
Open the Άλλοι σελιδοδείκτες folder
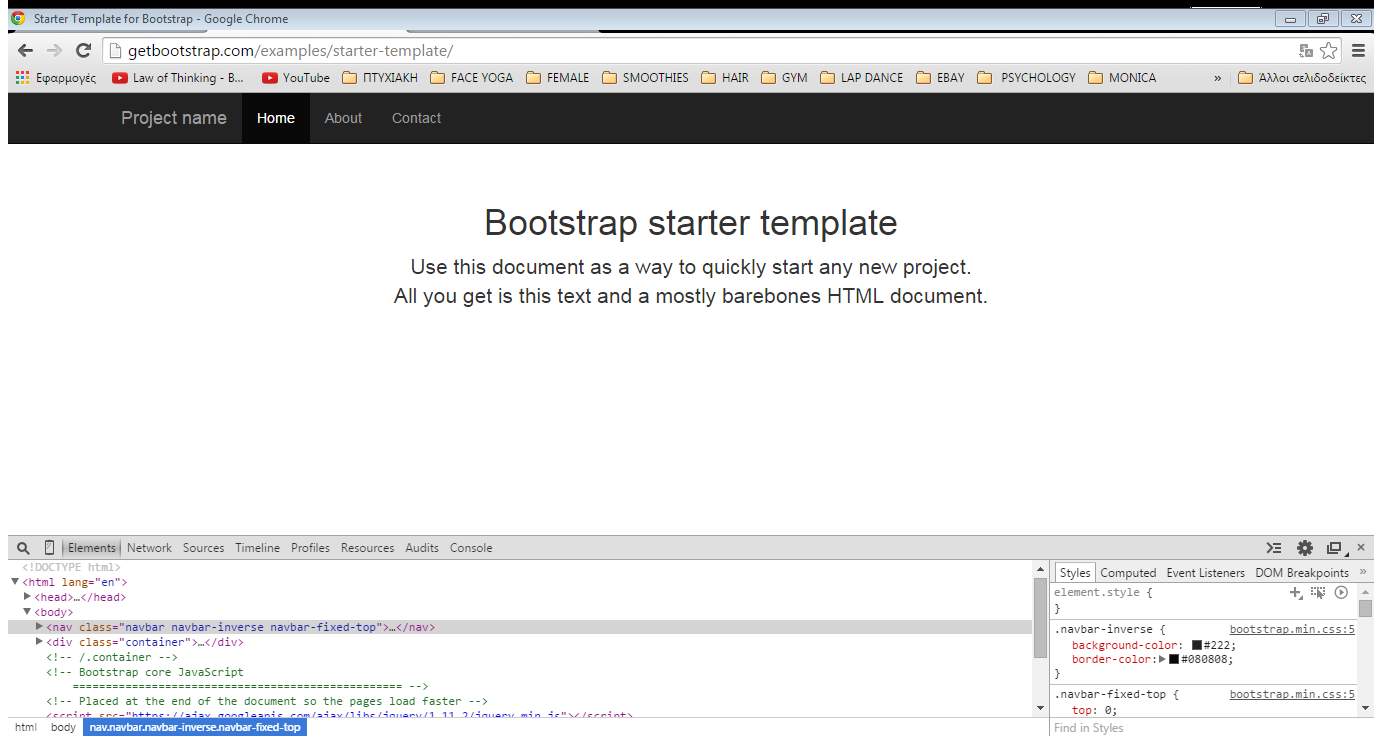pyautogui.click(x=1302, y=78)
